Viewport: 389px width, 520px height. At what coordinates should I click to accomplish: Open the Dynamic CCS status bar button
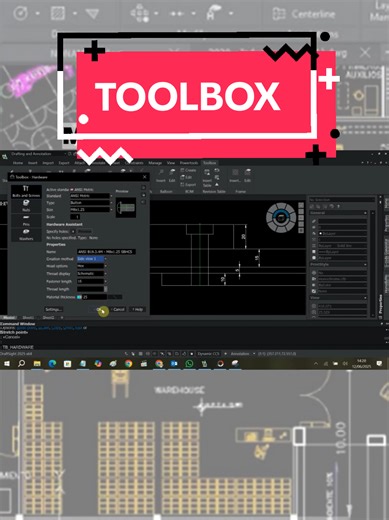click(208, 354)
